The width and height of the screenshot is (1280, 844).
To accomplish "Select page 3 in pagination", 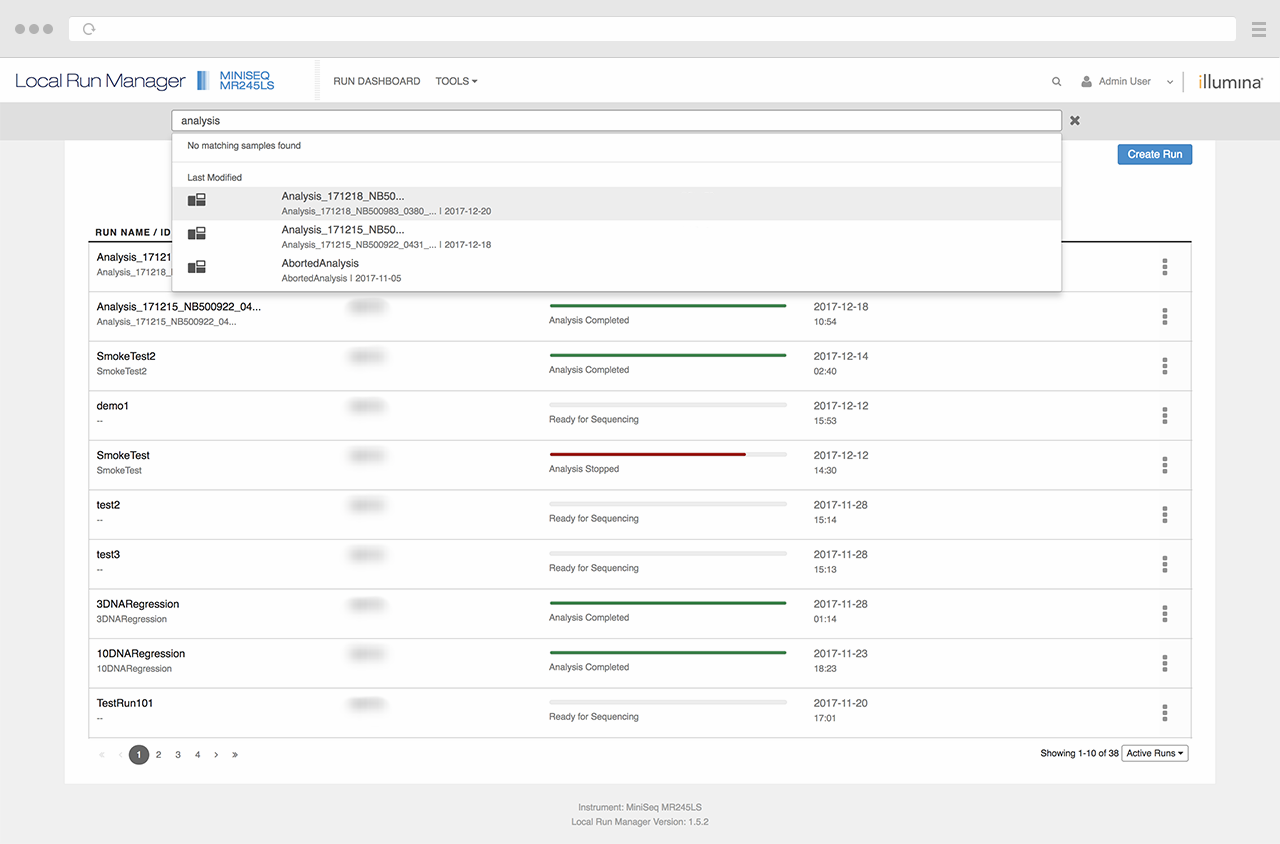I will [178, 755].
